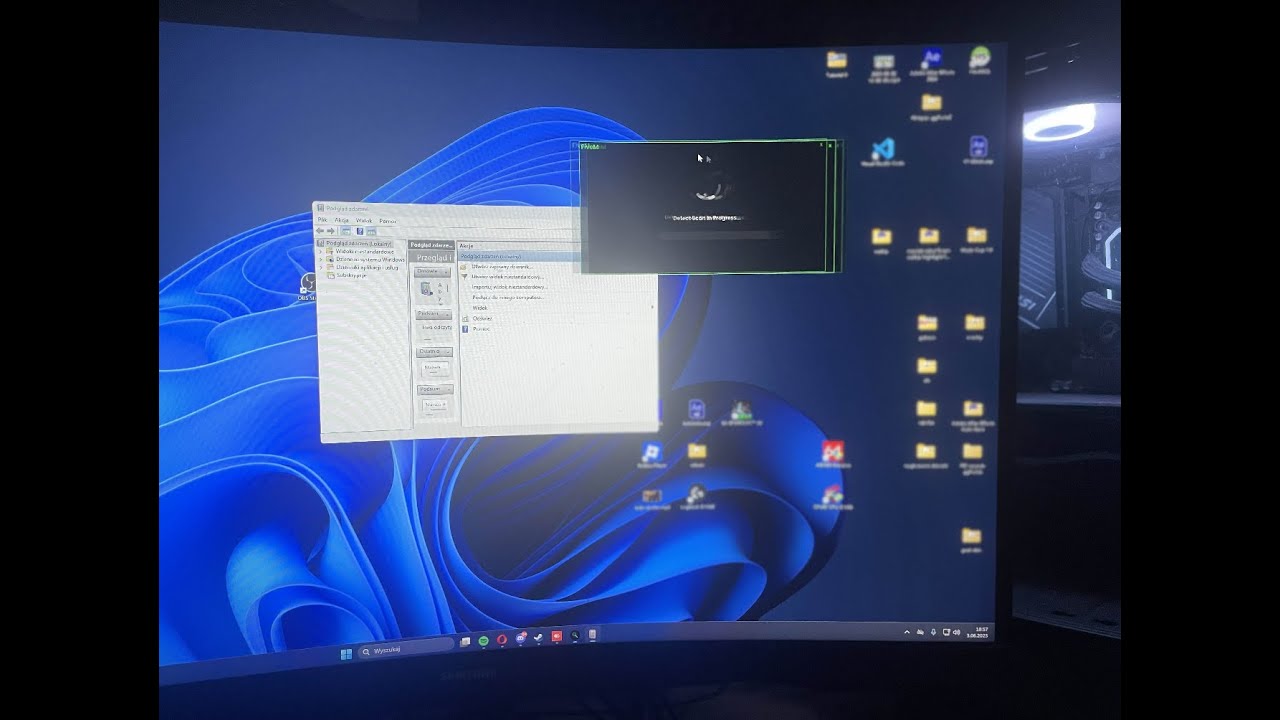Click Pomoc in the Akcje pane
The image size is (1280, 720).
[481, 329]
